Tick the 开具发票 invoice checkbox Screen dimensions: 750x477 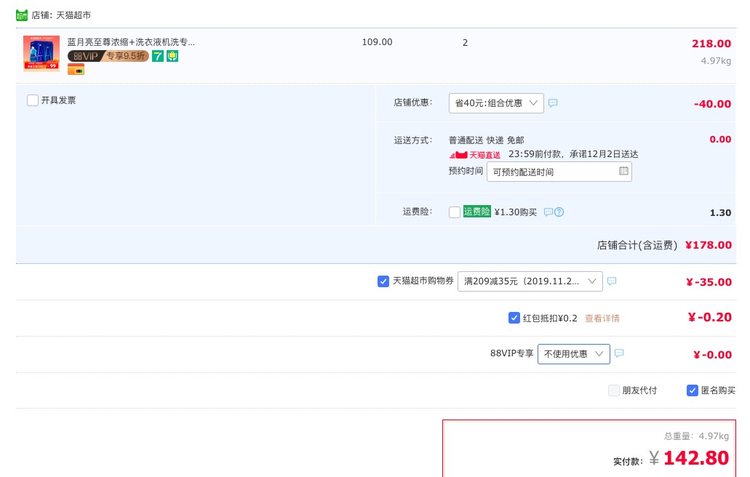33,100
